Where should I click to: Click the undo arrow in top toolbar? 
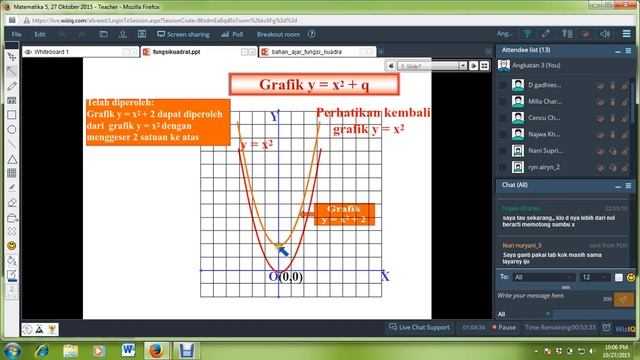click(62, 34)
